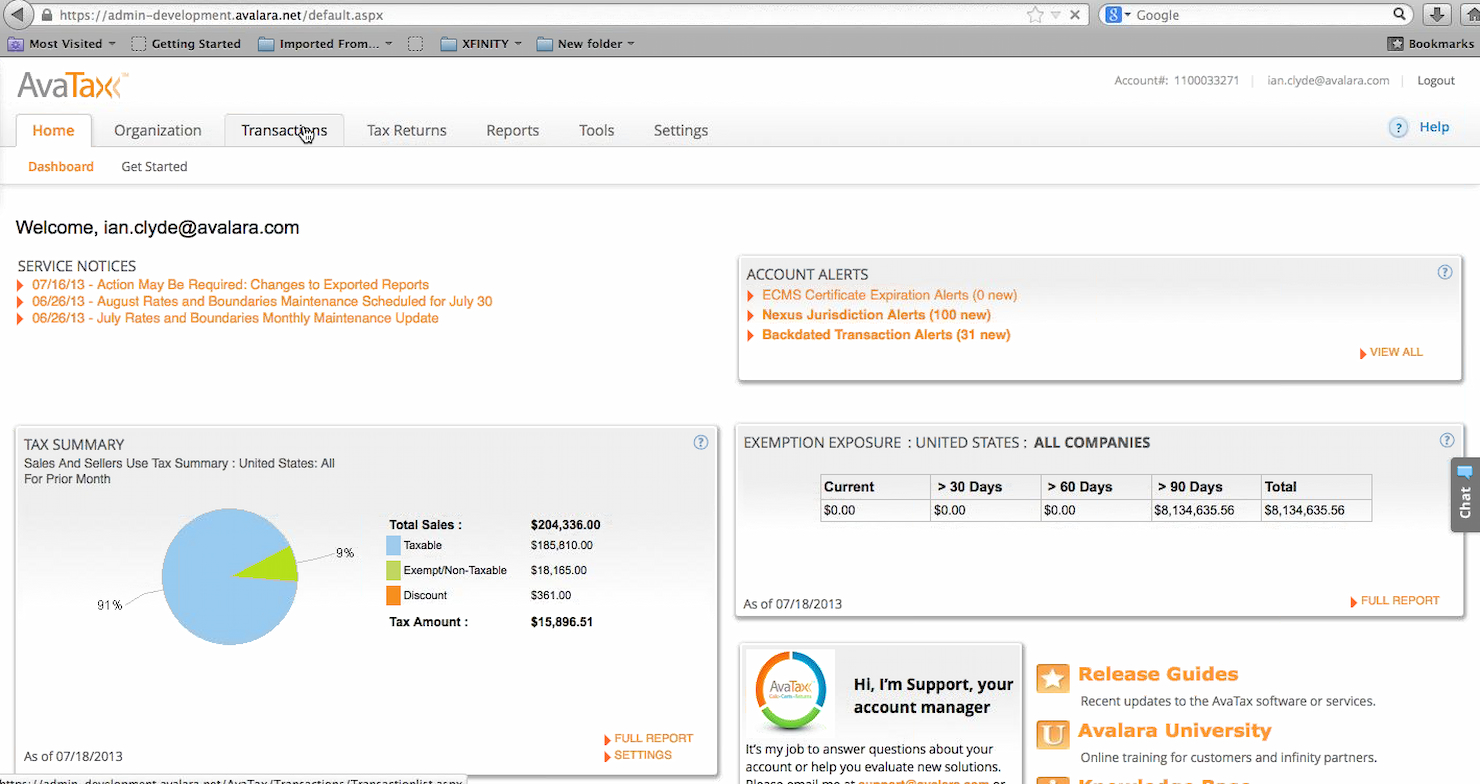This screenshot has width=1480, height=784.
Task: Click the ian.clyde@avalara.com account text
Action: pyautogui.click(x=1328, y=81)
